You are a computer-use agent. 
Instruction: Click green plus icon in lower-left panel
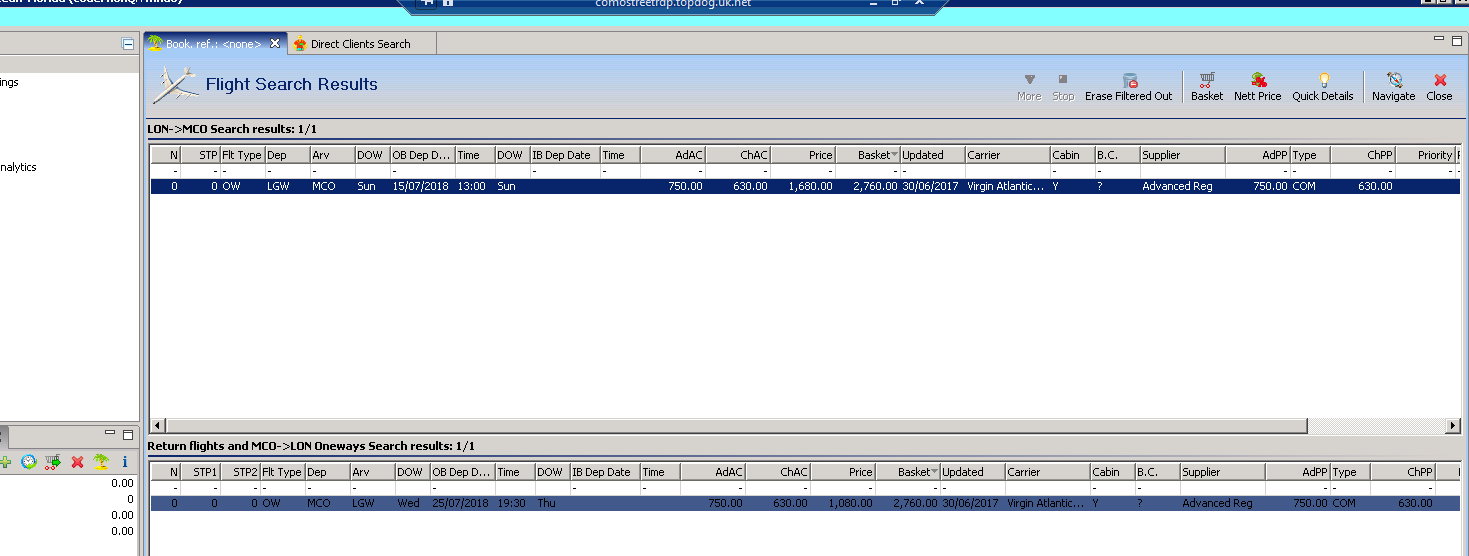click(x=6, y=462)
